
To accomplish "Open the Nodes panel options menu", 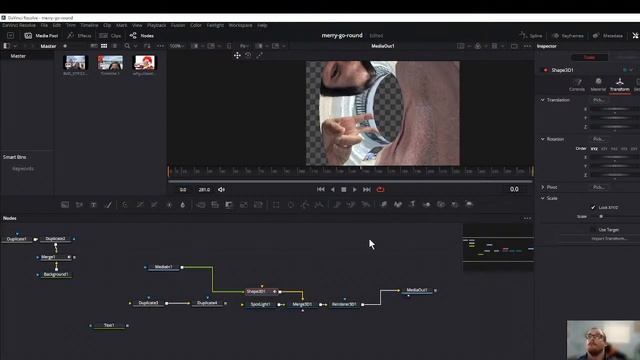I will (527, 218).
